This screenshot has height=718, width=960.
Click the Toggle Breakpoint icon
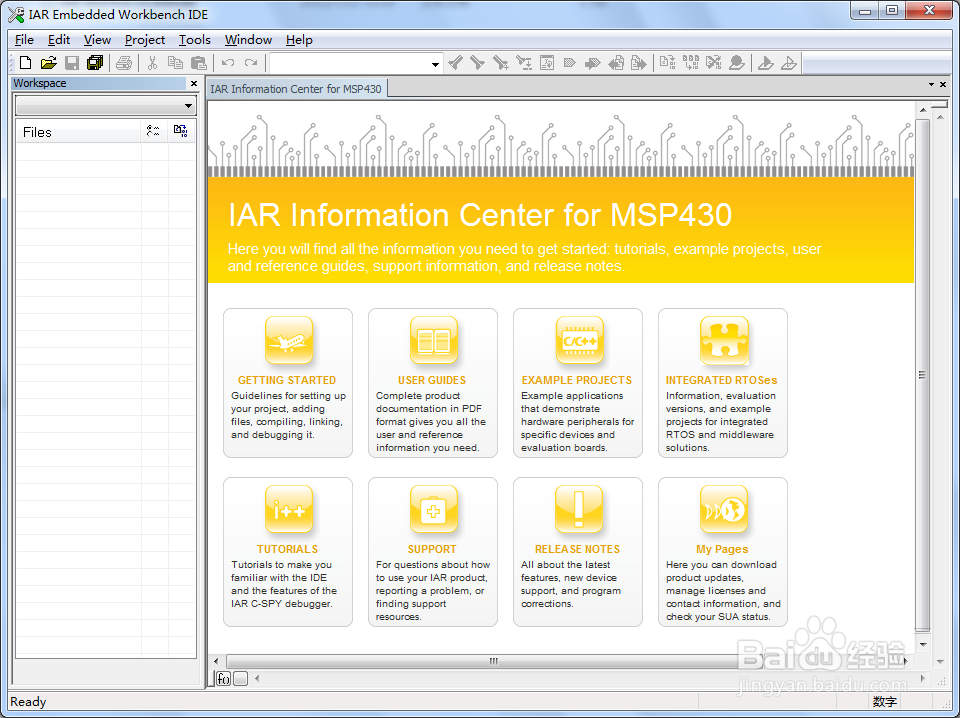737,62
